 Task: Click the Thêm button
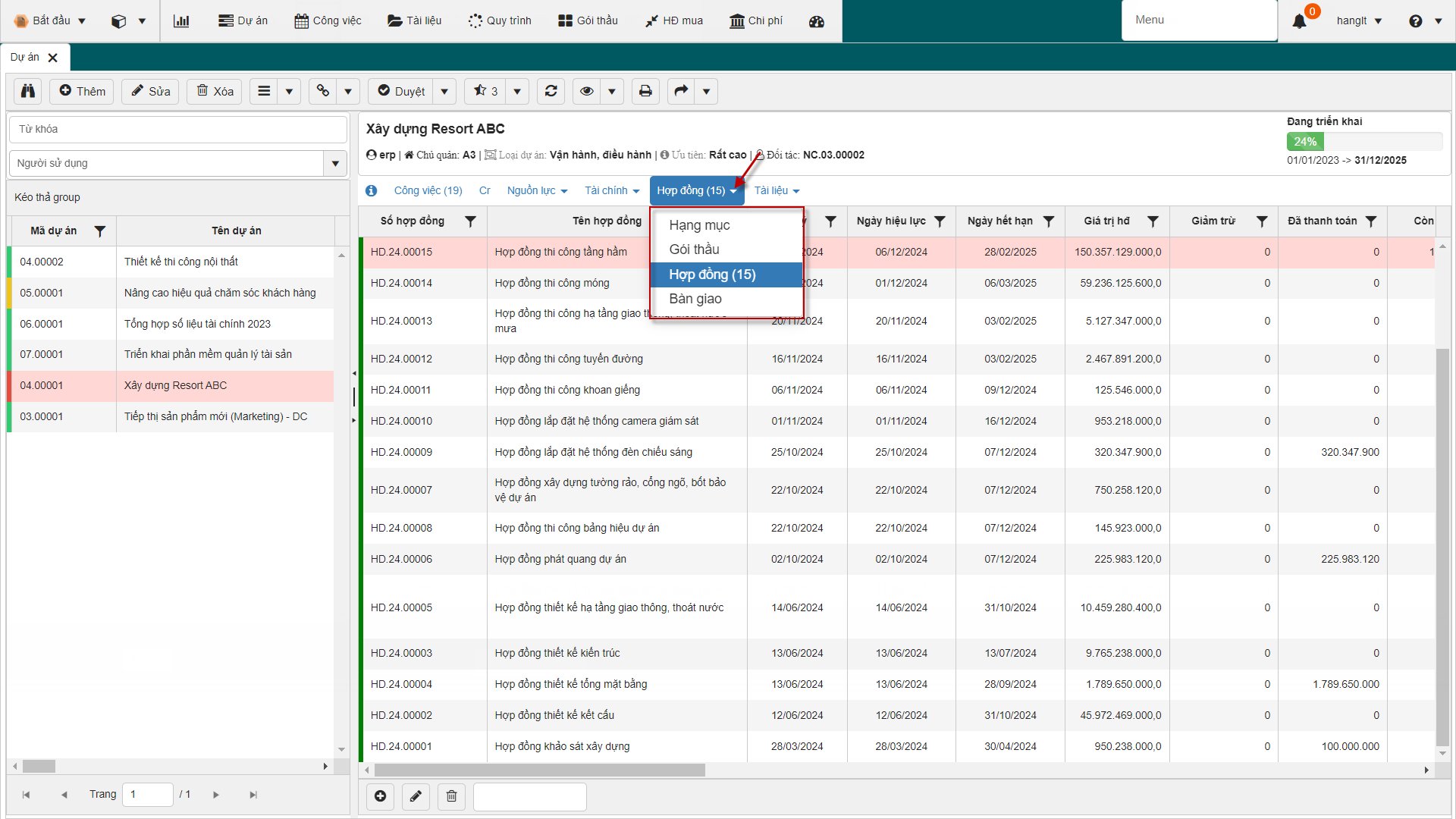point(82,91)
